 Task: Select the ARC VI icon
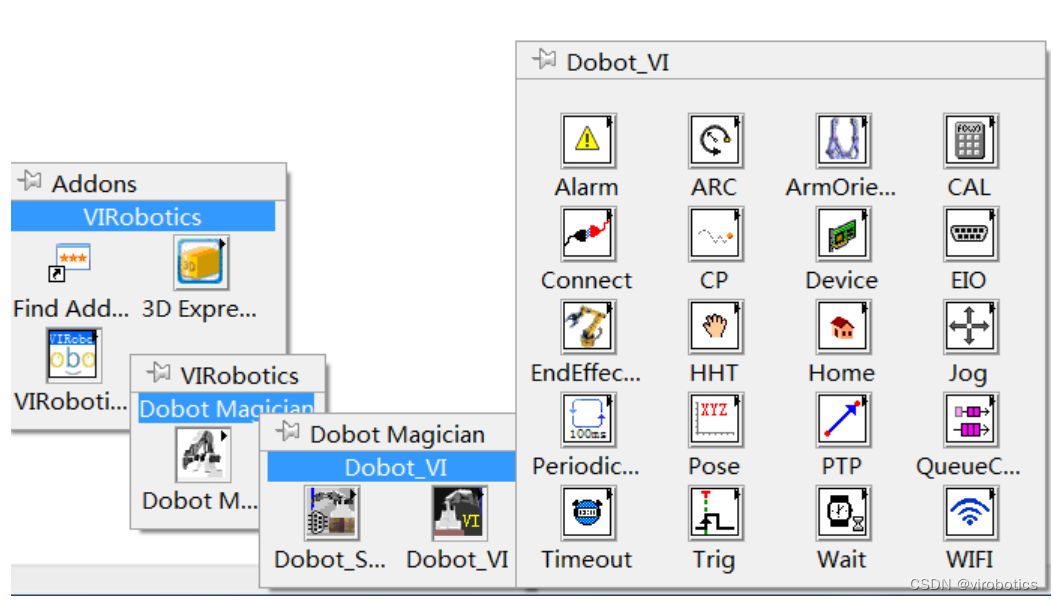click(x=716, y=140)
